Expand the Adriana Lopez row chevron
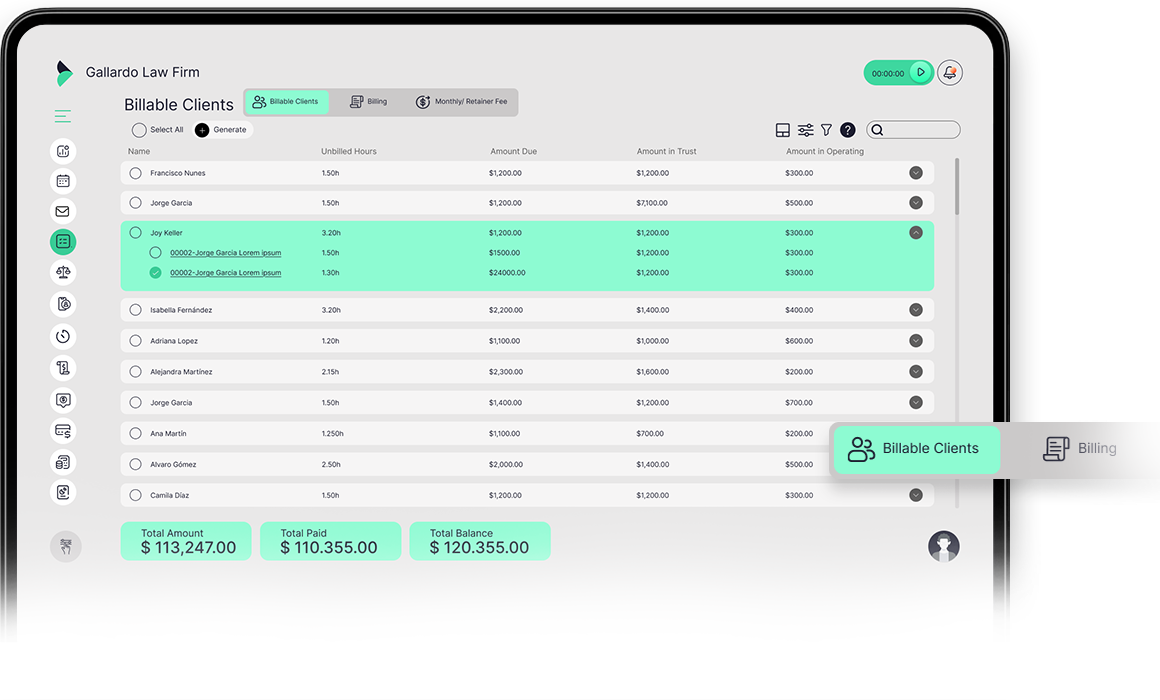The height and width of the screenshot is (700, 1160). (x=915, y=340)
